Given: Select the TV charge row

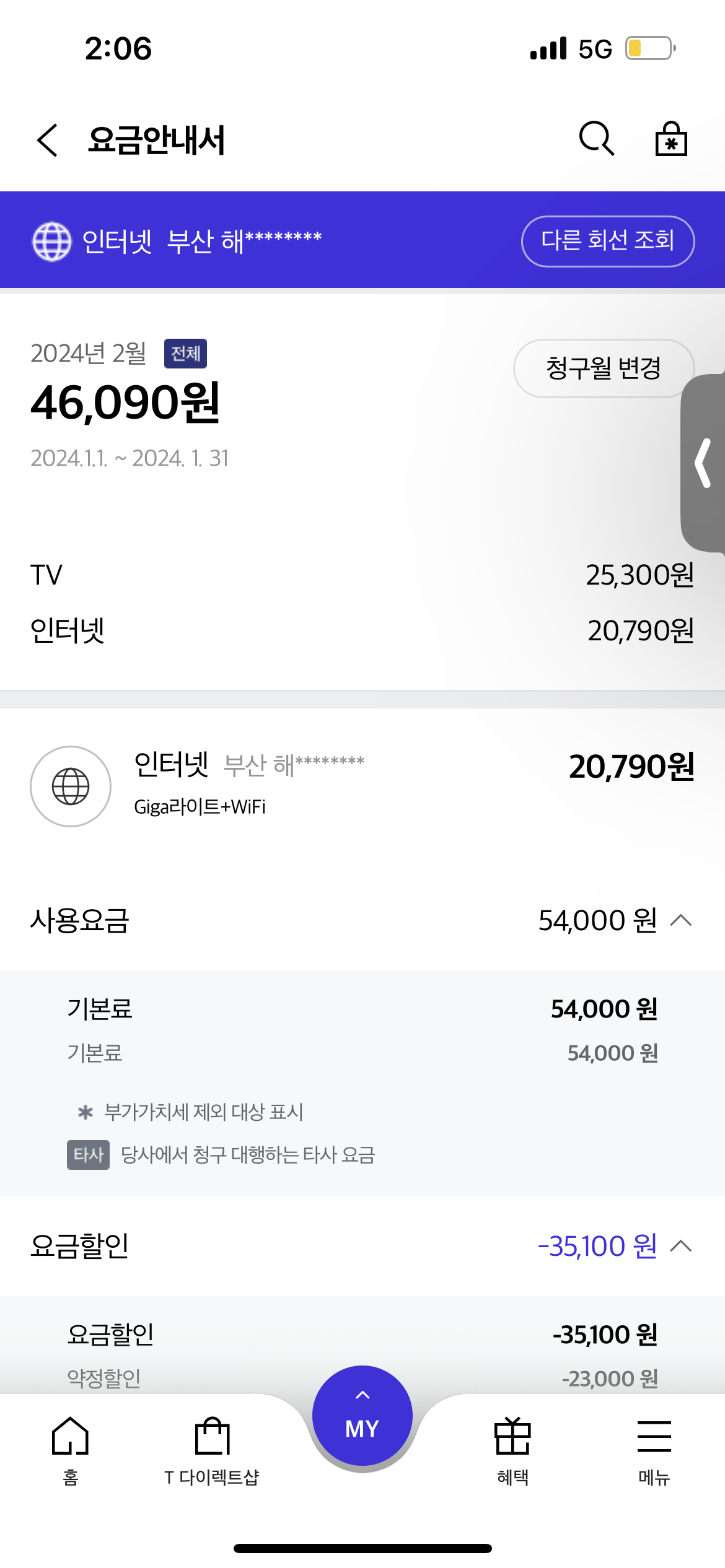Looking at the screenshot, I should [362, 575].
